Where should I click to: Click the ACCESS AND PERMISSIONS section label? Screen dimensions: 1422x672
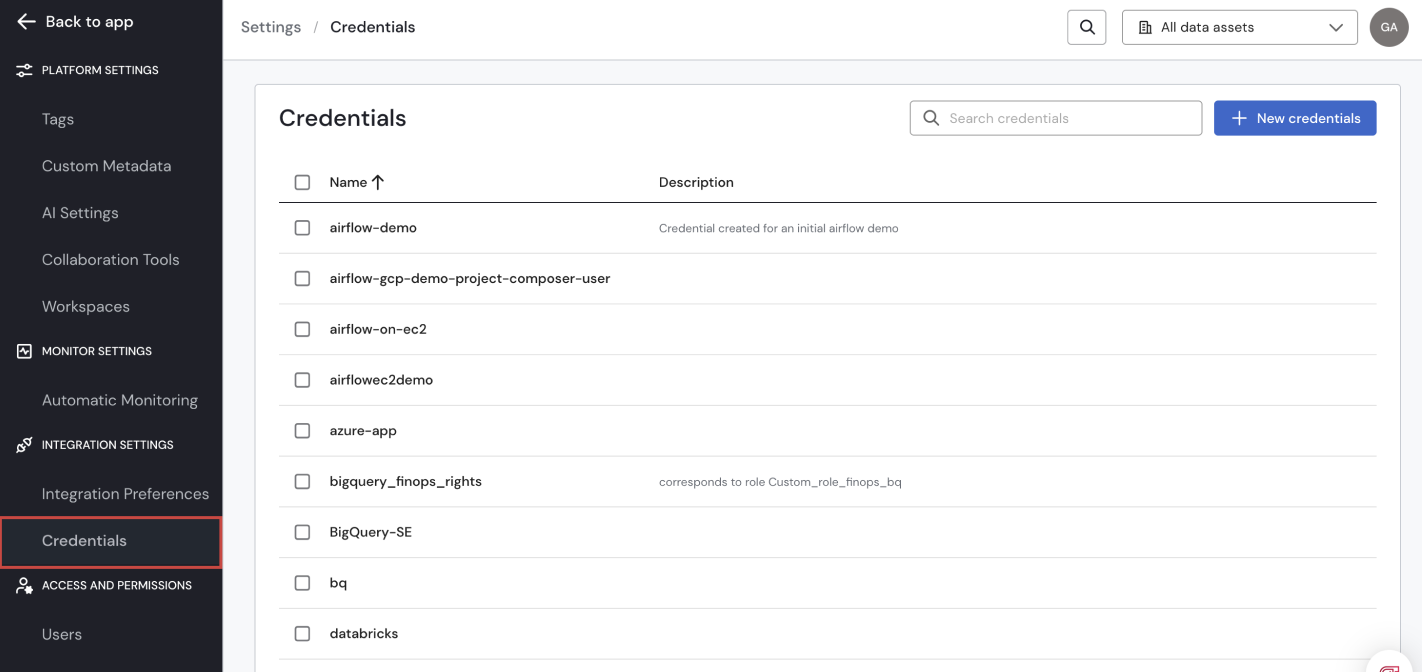click(x=117, y=586)
